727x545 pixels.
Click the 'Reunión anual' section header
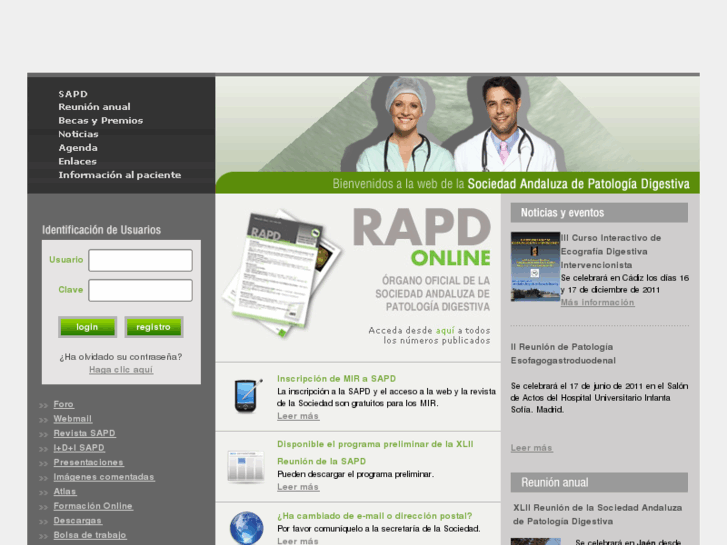tap(599, 482)
